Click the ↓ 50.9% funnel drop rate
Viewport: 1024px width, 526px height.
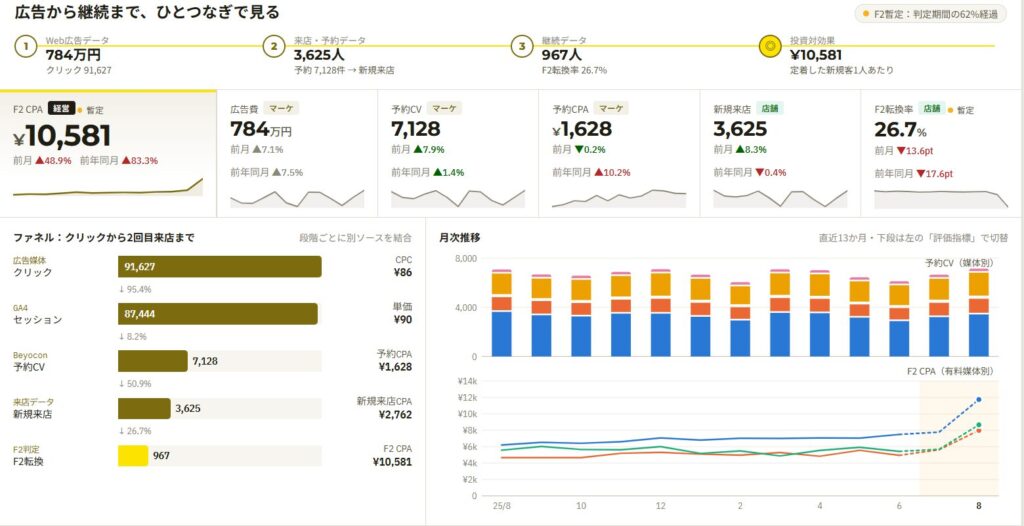click(135, 384)
